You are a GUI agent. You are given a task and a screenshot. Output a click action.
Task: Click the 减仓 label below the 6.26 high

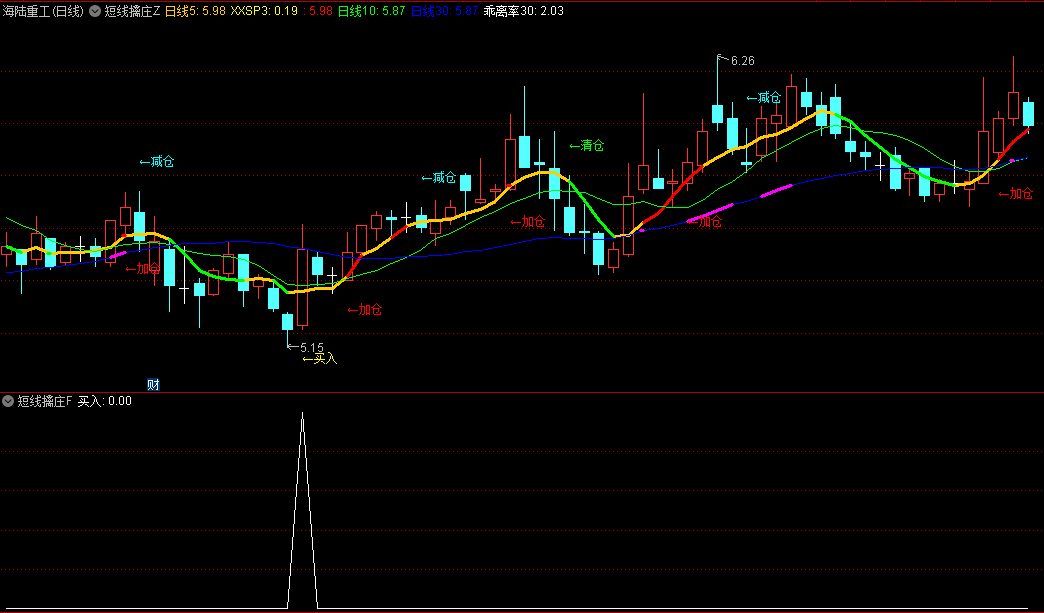click(x=763, y=98)
